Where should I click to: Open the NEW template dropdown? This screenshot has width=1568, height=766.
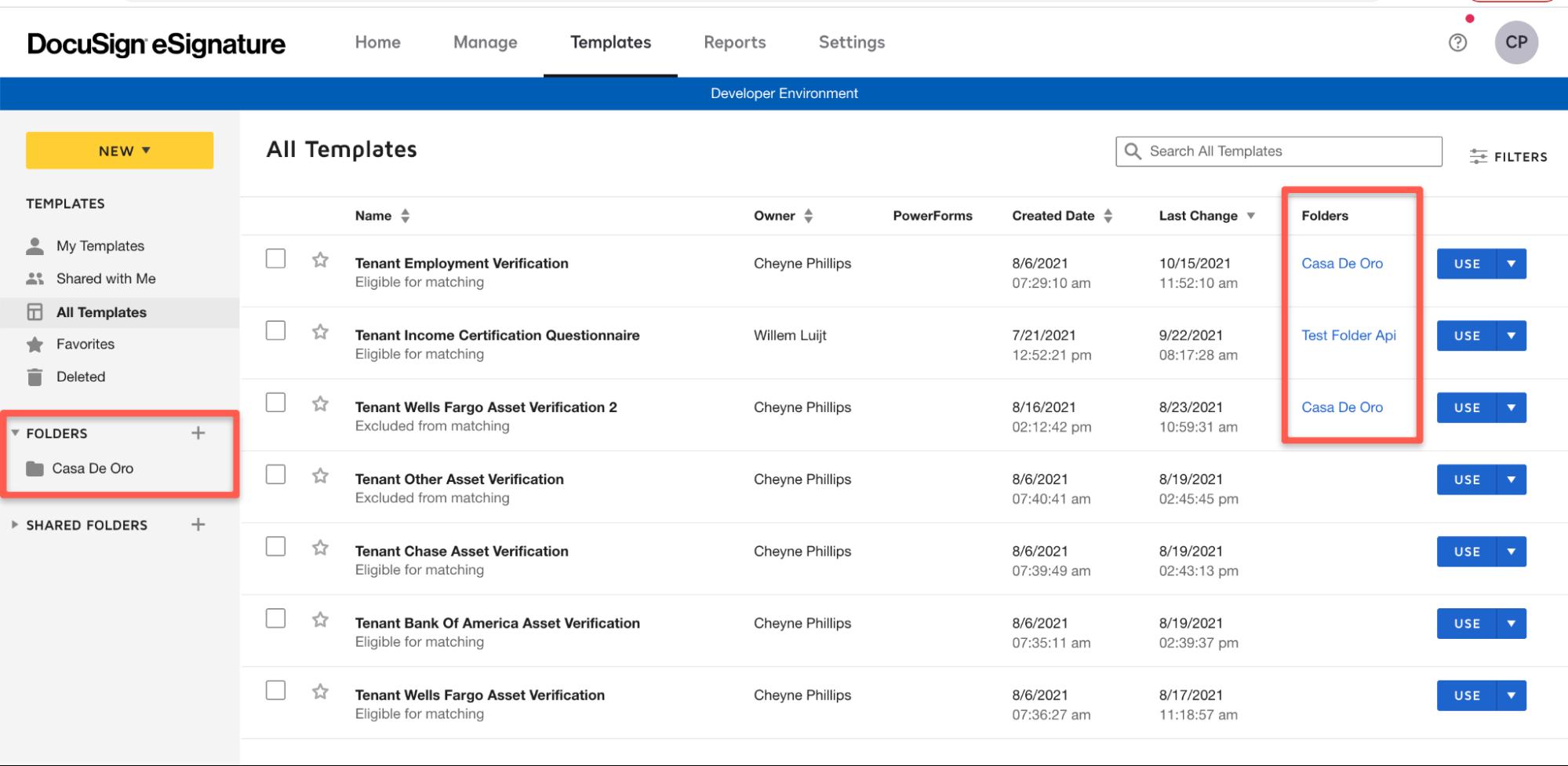click(x=119, y=151)
